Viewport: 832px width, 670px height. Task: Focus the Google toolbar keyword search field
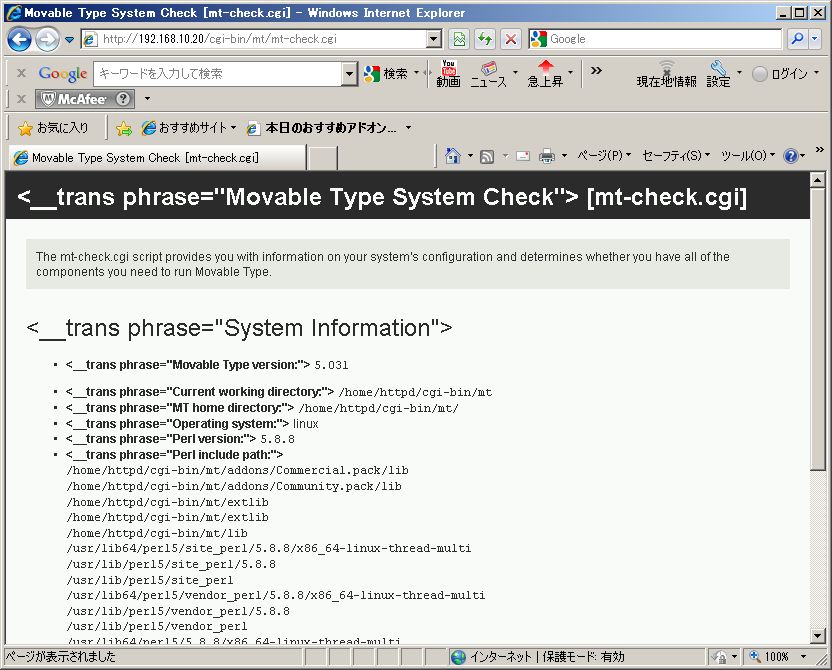pos(218,74)
